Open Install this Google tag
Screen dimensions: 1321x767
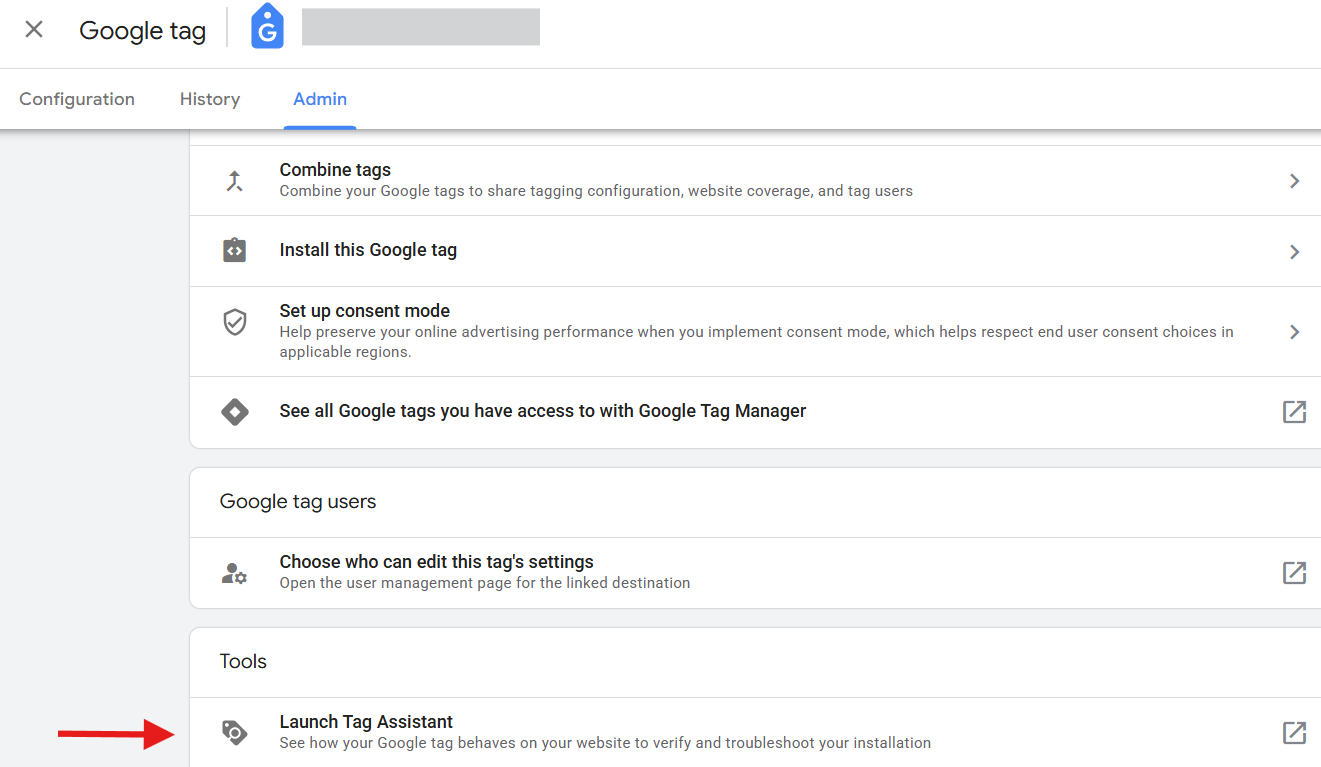(755, 251)
